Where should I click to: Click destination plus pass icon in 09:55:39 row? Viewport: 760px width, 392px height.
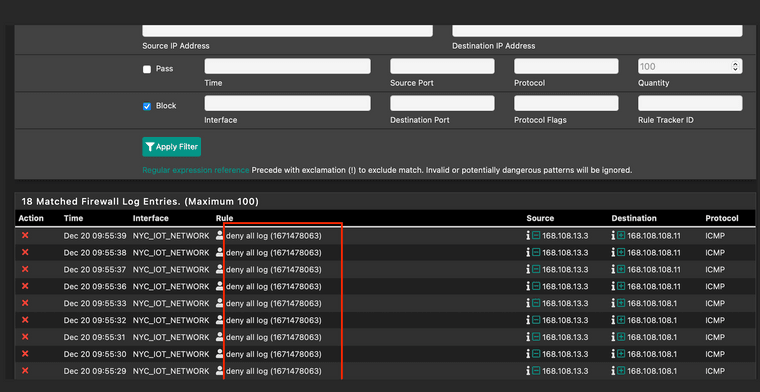[621, 236]
